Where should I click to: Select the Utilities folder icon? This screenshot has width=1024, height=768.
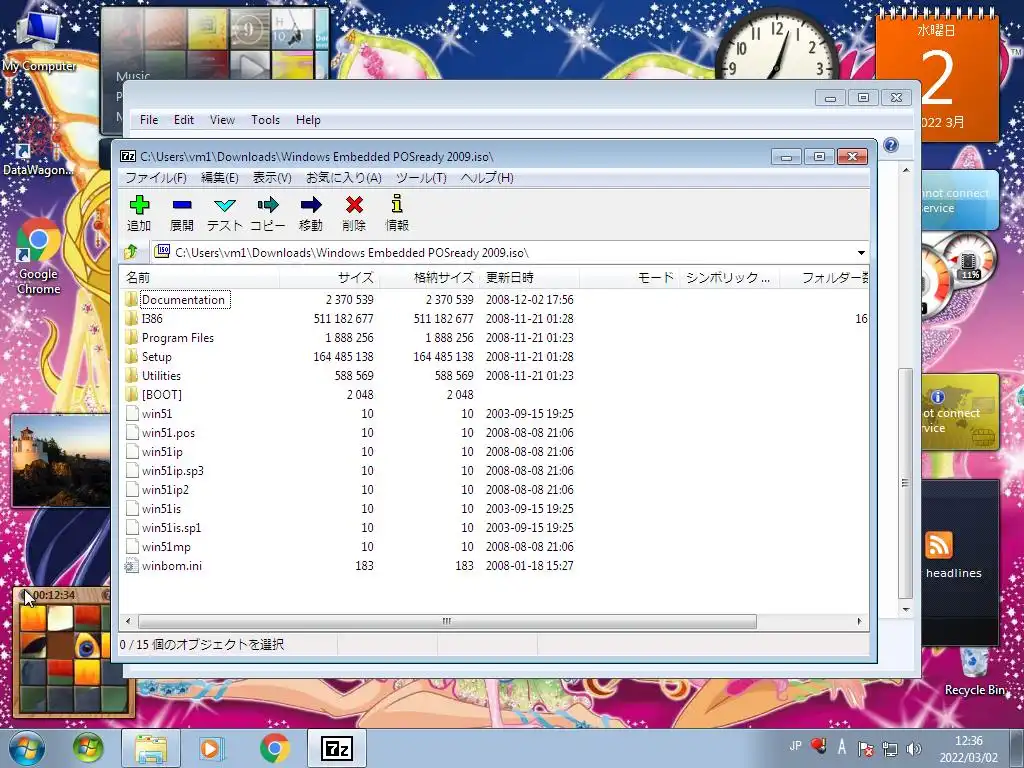[x=132, y=375]
